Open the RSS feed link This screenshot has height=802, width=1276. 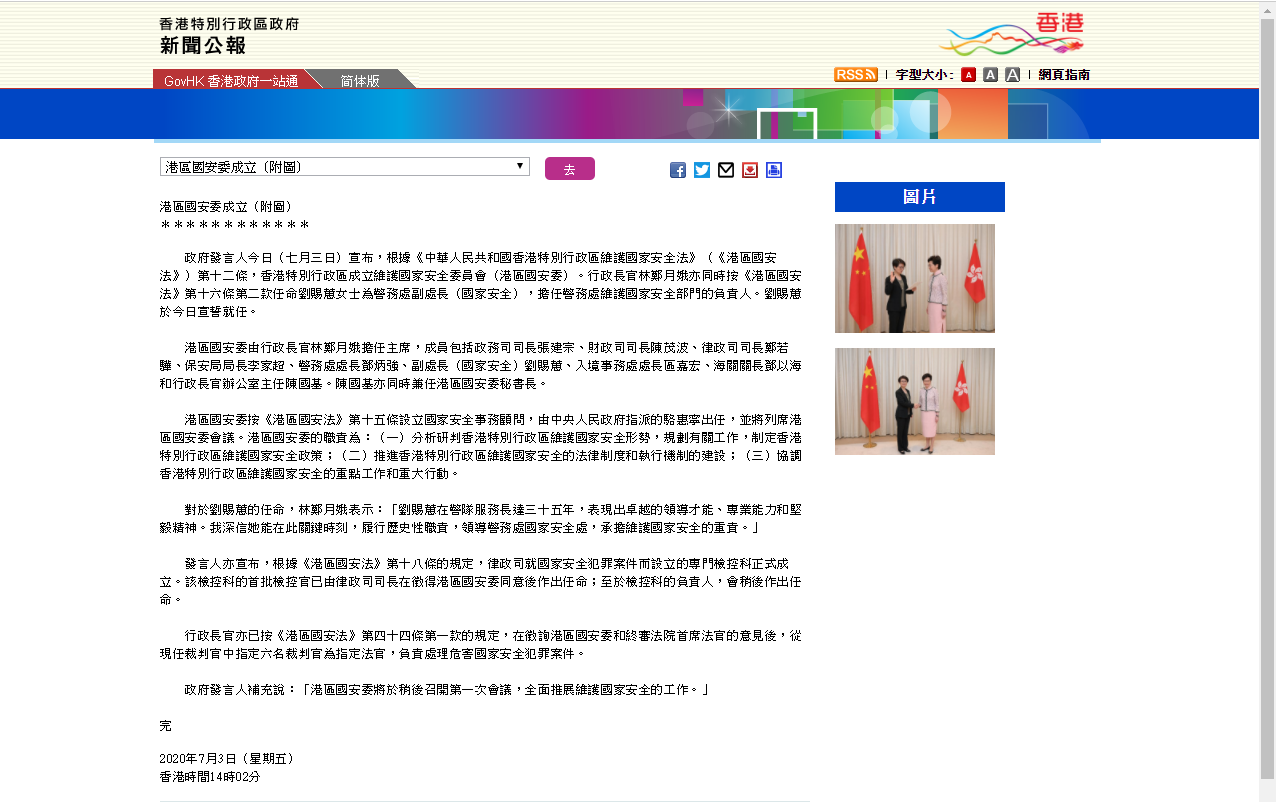point(856,75)
